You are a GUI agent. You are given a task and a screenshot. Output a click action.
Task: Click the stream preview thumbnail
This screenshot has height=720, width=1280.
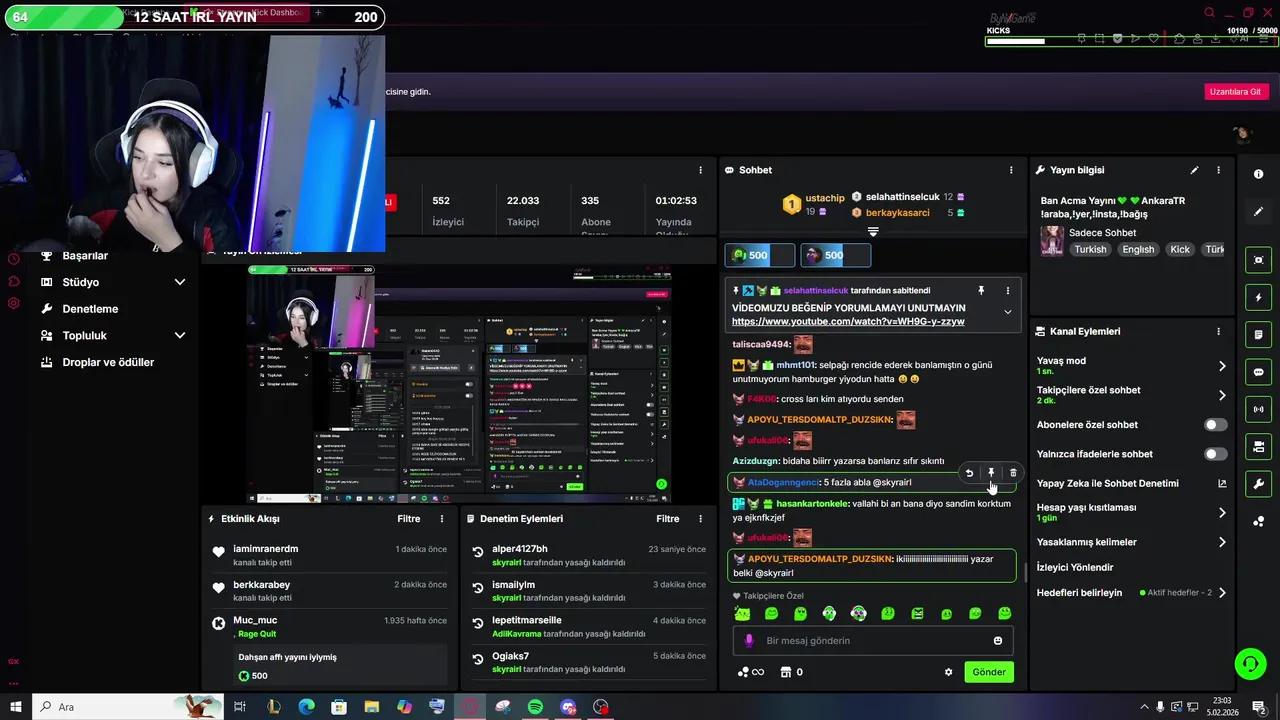click(459, 384)
